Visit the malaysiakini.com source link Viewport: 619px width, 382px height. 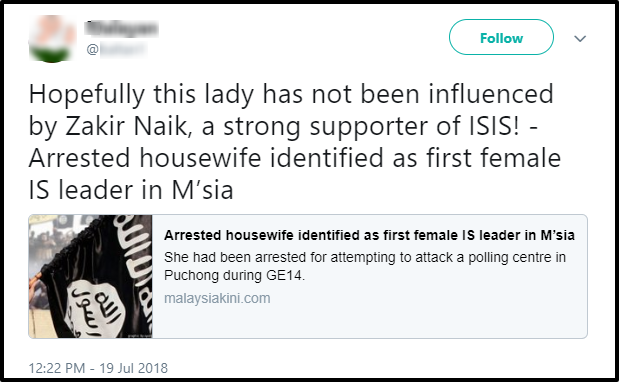[x=217, y=298]
